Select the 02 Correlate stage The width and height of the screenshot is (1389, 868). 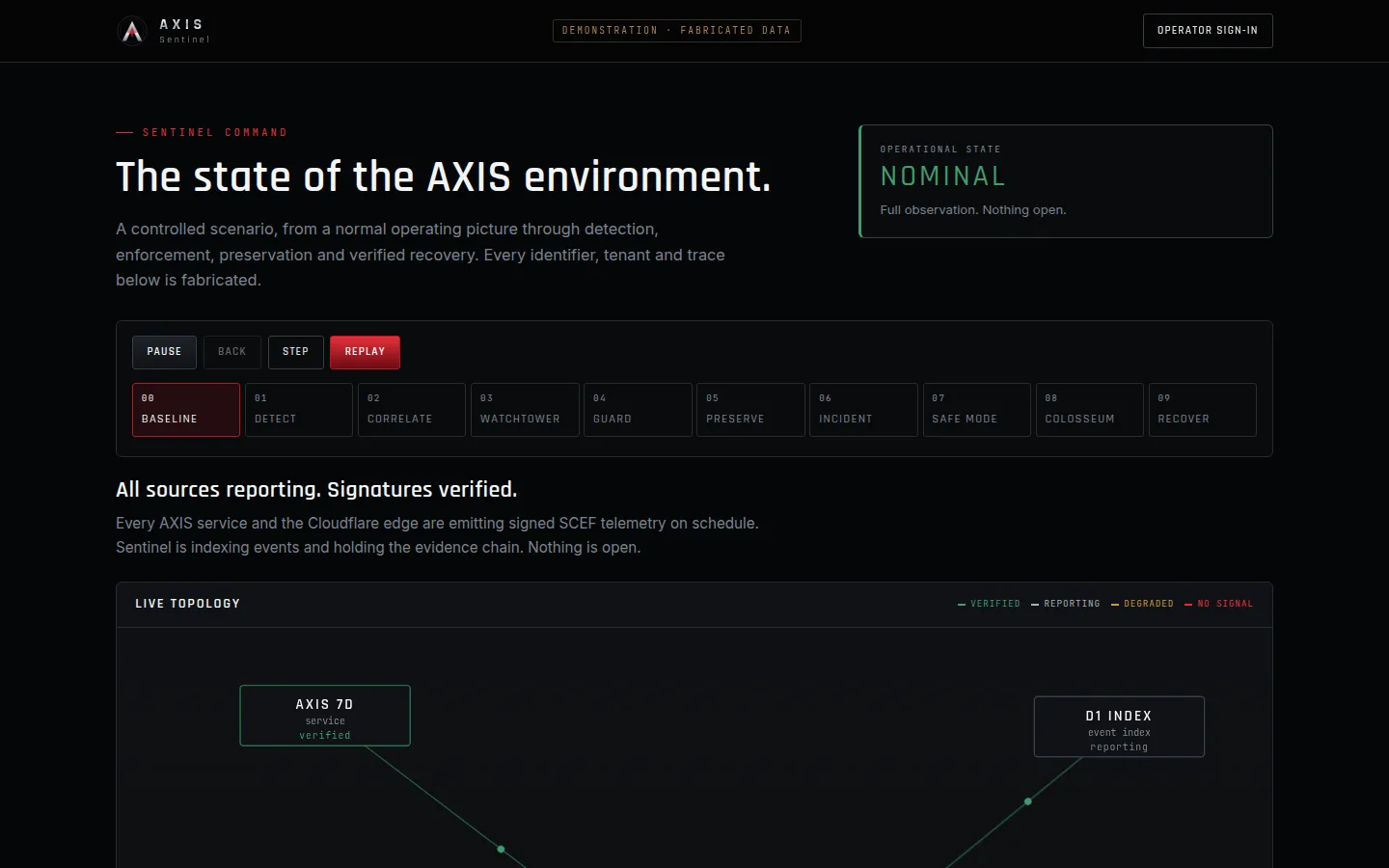click(412, 410)
